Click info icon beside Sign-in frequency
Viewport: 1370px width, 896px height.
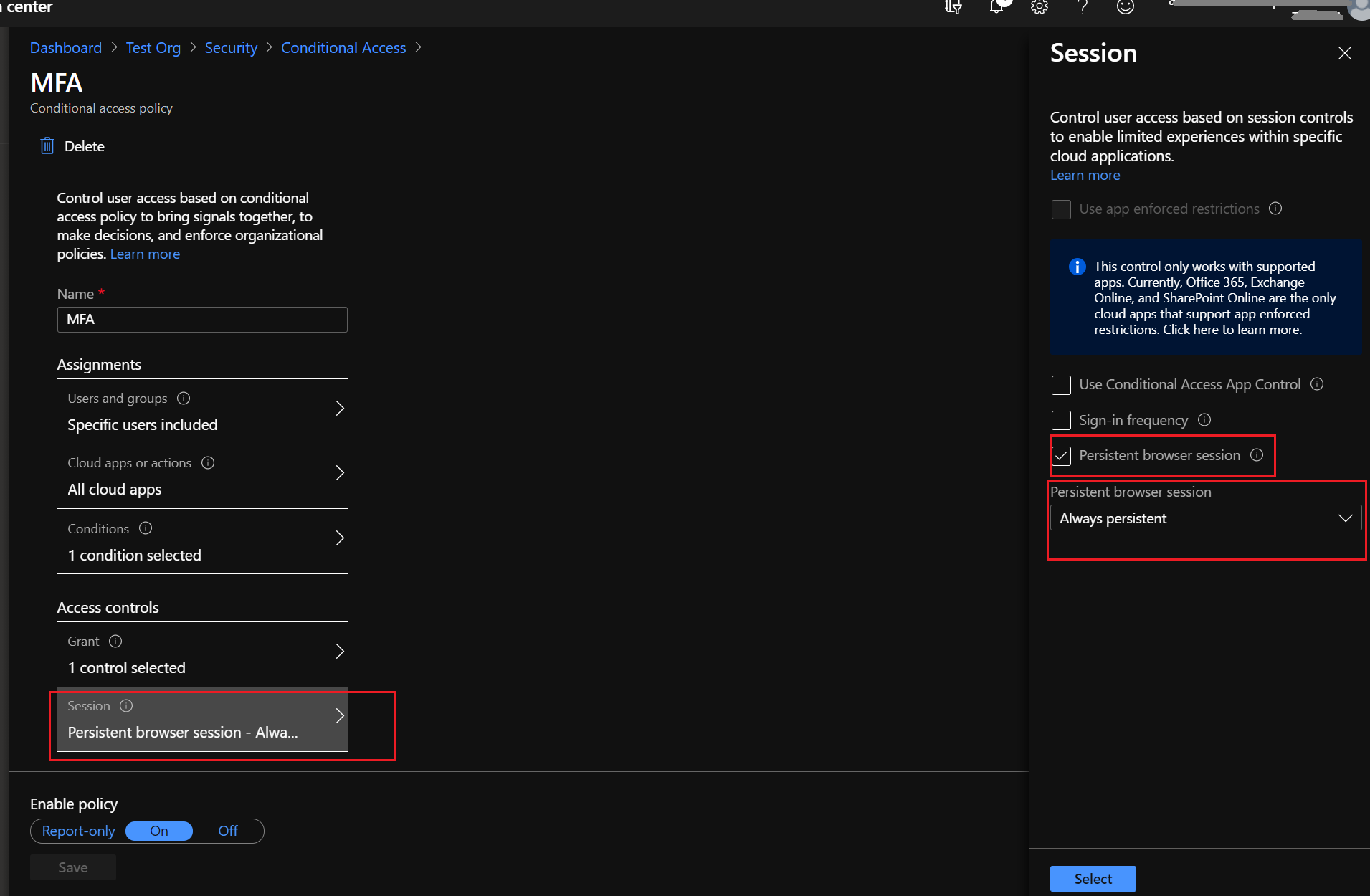point(1204,420)
